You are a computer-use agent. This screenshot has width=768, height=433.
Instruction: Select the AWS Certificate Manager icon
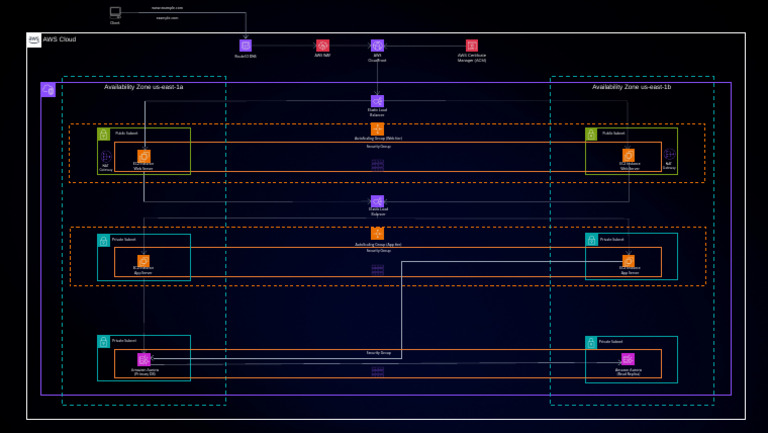[472, 46]
